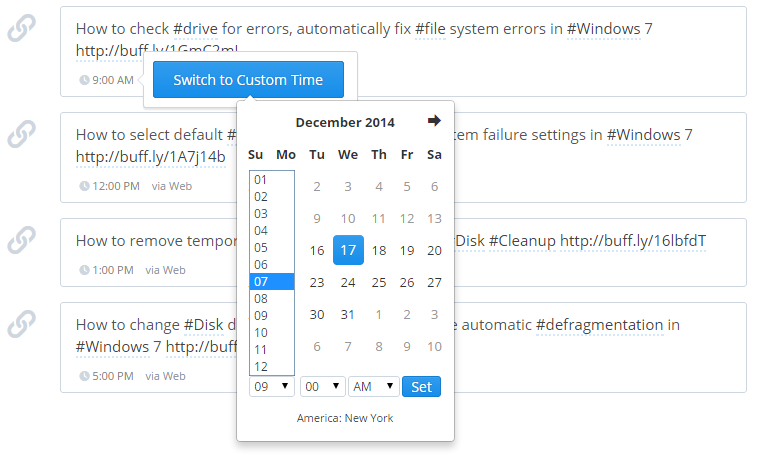Open the buff.ly/16lbfdT link
Image resolution: width=759 pixels, height=456 pixels.
click(x=632, y=240)
